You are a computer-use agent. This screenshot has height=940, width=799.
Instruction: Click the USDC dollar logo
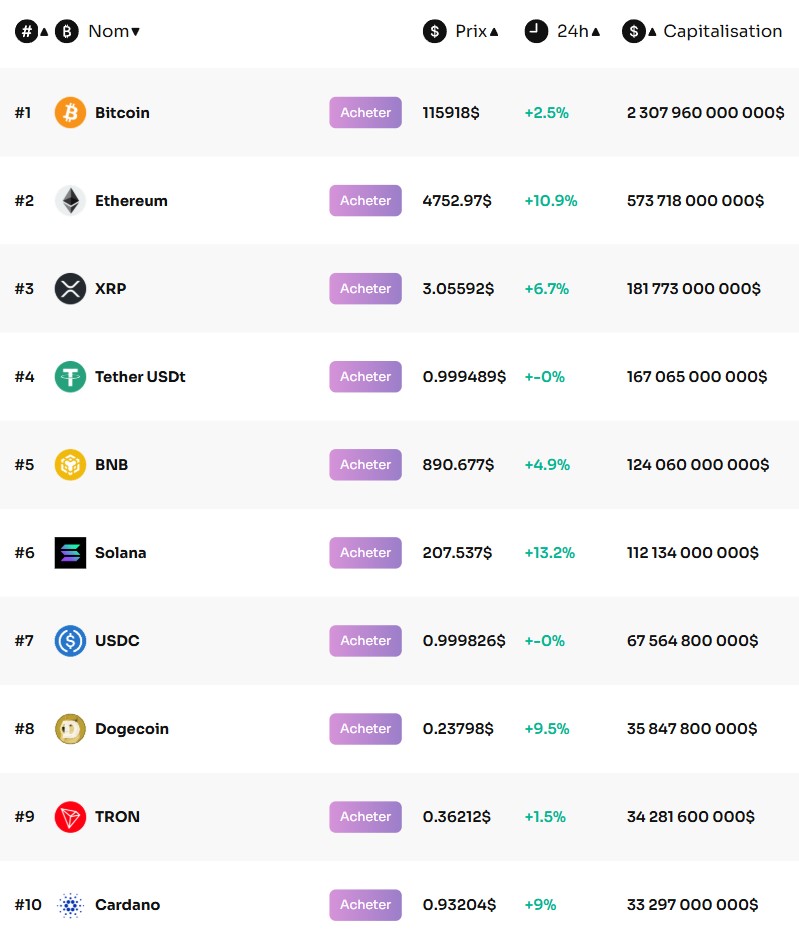69,641
